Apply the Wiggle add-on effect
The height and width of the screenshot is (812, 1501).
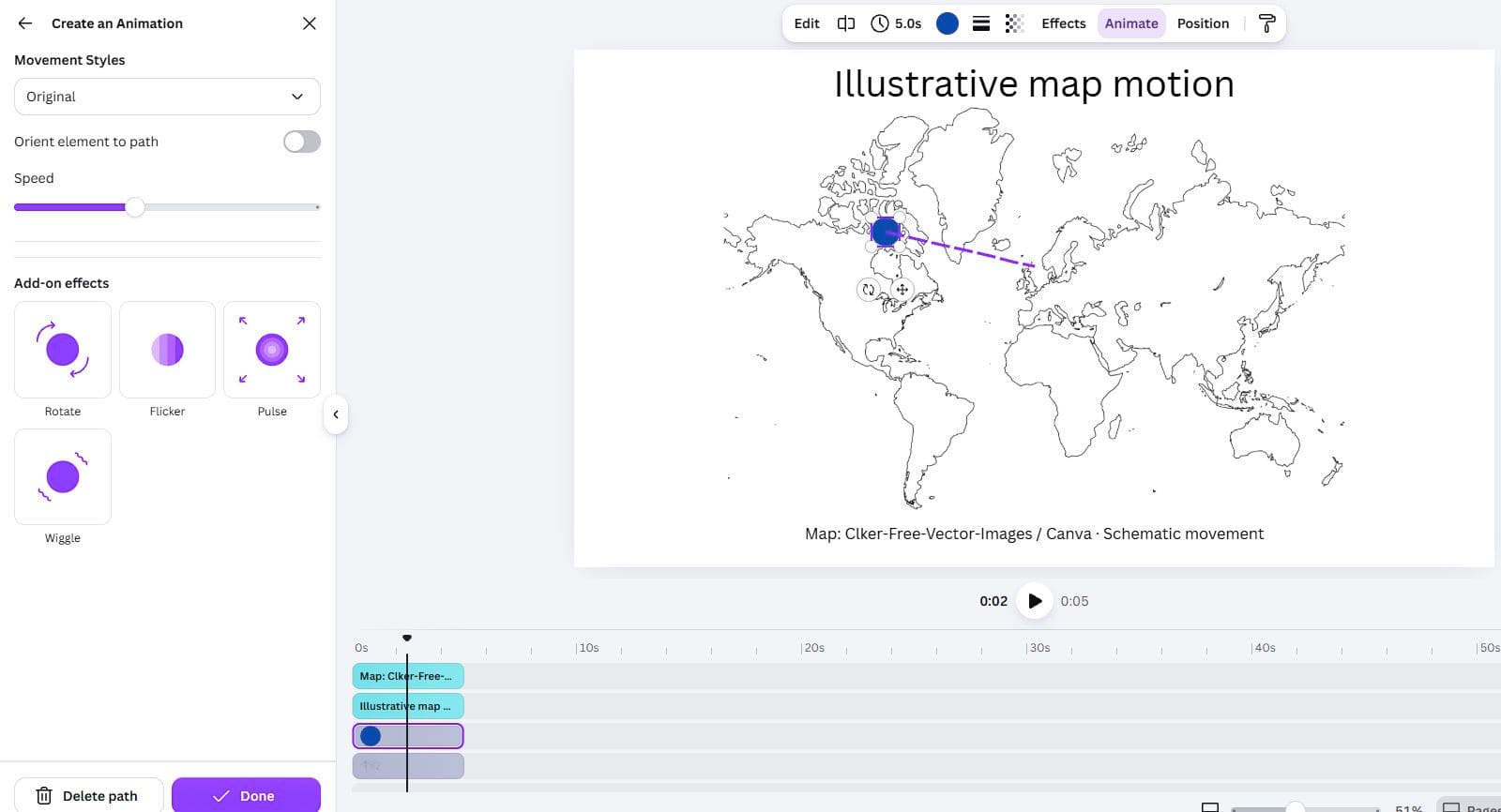(63, 476)
